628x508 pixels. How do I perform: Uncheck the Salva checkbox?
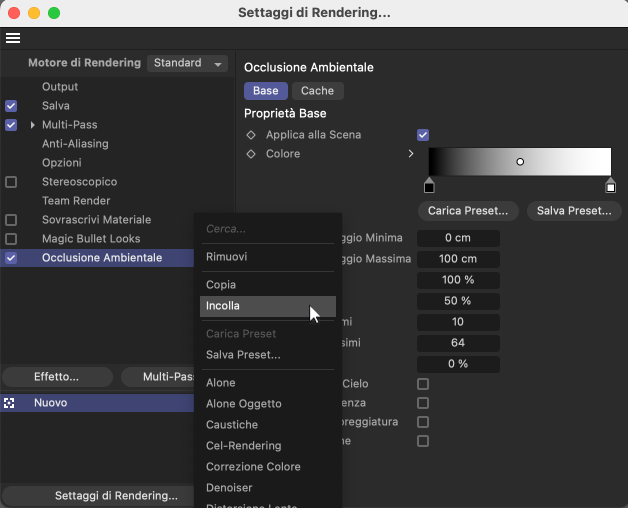pyautogui.click(x=11, y=106)
